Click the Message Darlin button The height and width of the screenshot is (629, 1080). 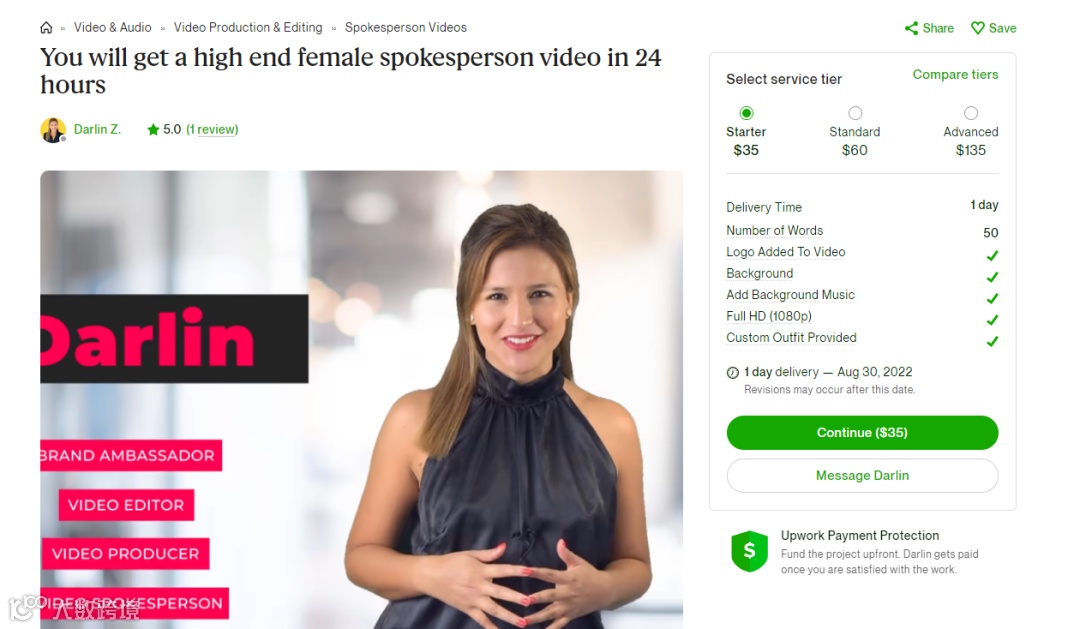click(862, 475)
